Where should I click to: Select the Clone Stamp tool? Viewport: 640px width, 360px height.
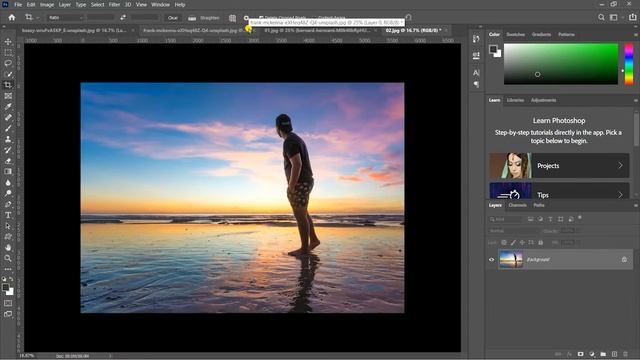(x=8, y=139)
